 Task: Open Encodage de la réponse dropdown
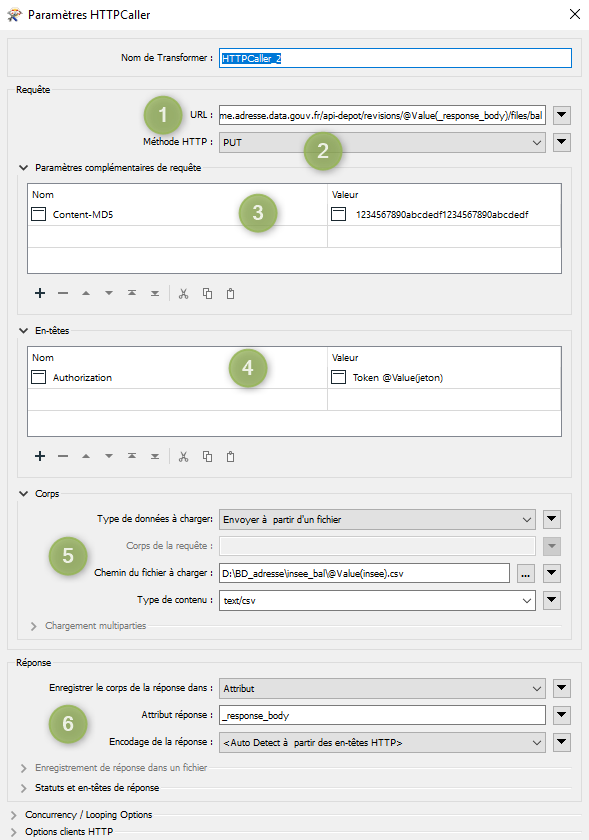(382, 742)
